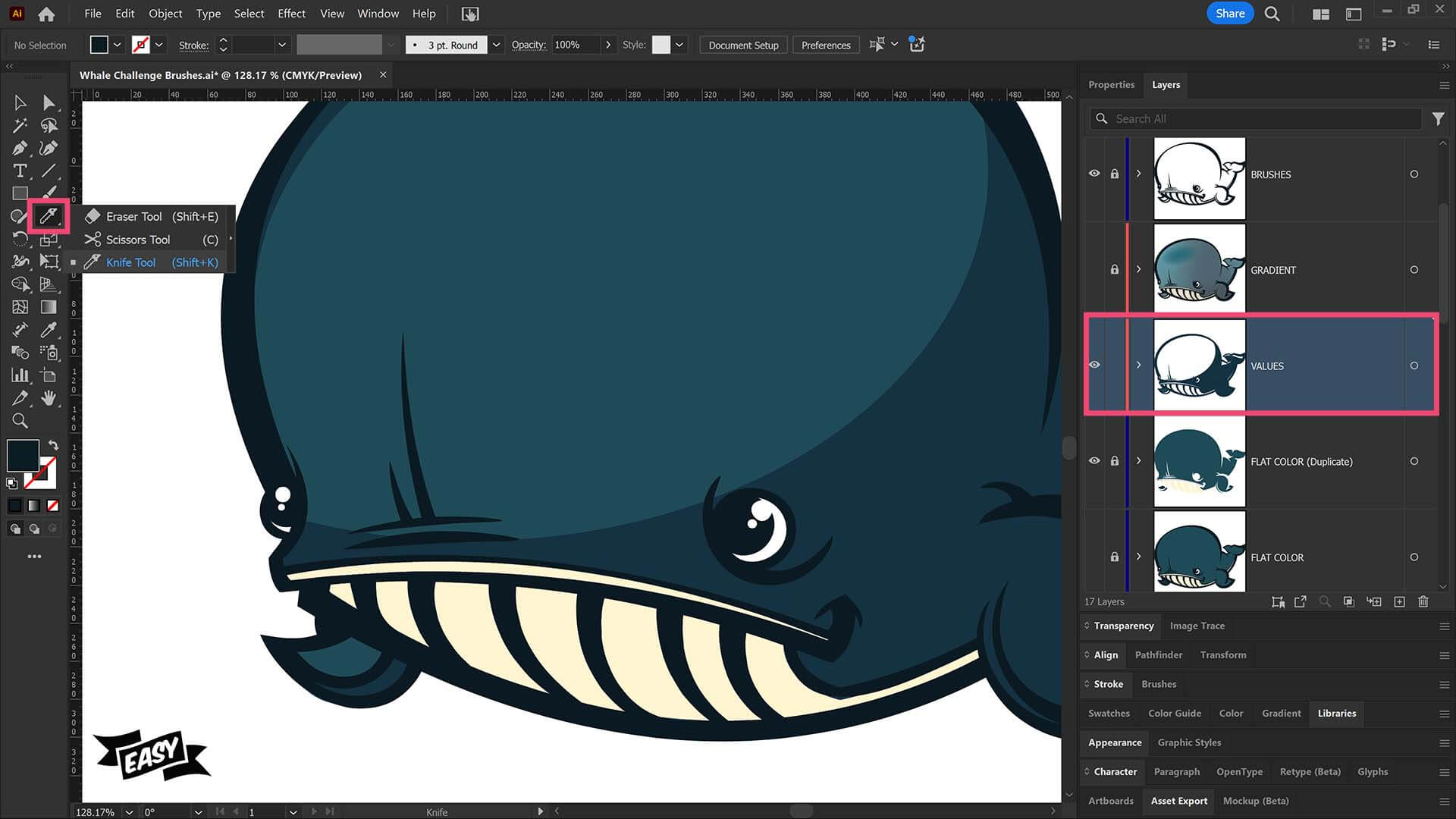The width and height of the screenshot is (1456, 819).
Task: Swap fill and stroke colors
Action: click(x=53, y=445)
